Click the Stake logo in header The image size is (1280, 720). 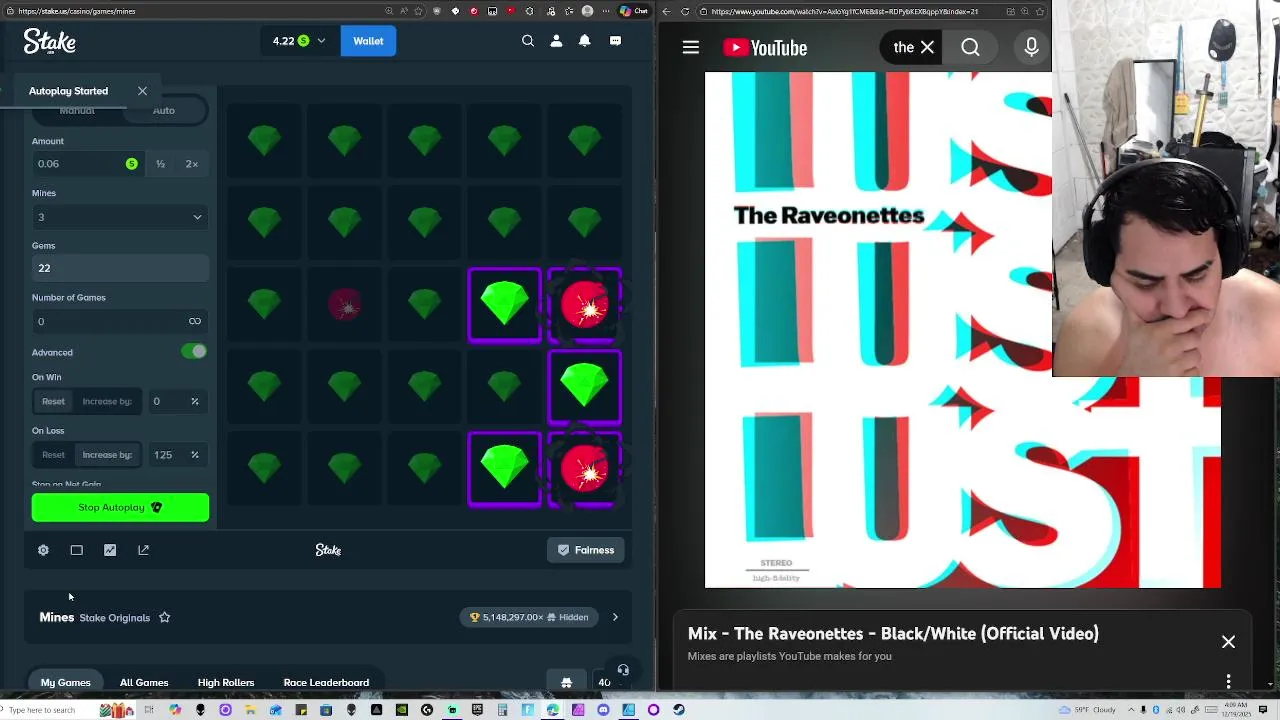tap(50, 41)
